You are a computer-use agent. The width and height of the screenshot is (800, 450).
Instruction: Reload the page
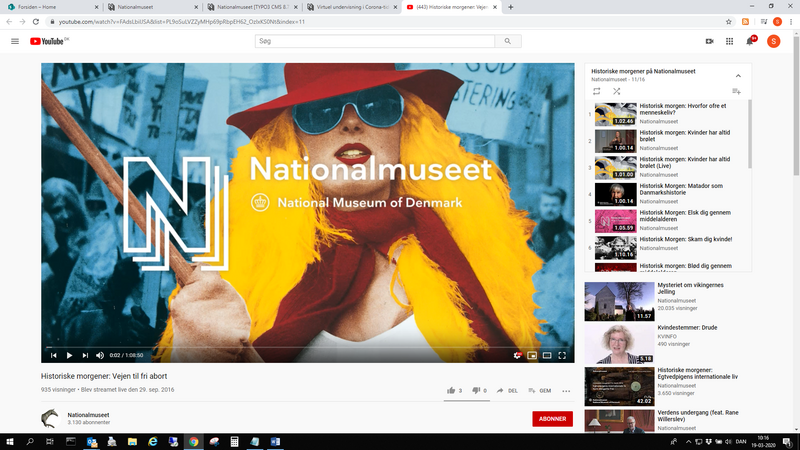(36, 22)
